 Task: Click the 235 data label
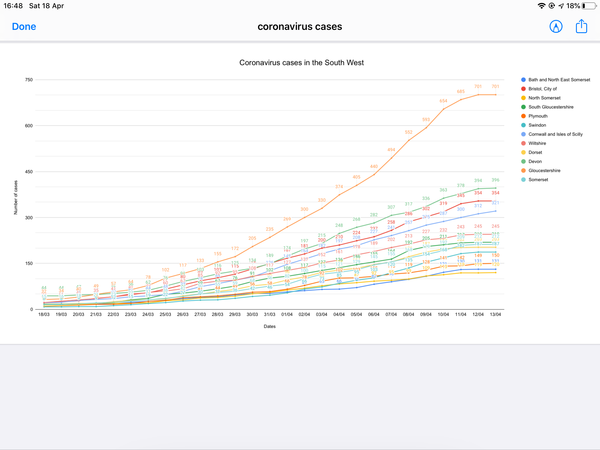pyautogui.click(x=269, y=229)
